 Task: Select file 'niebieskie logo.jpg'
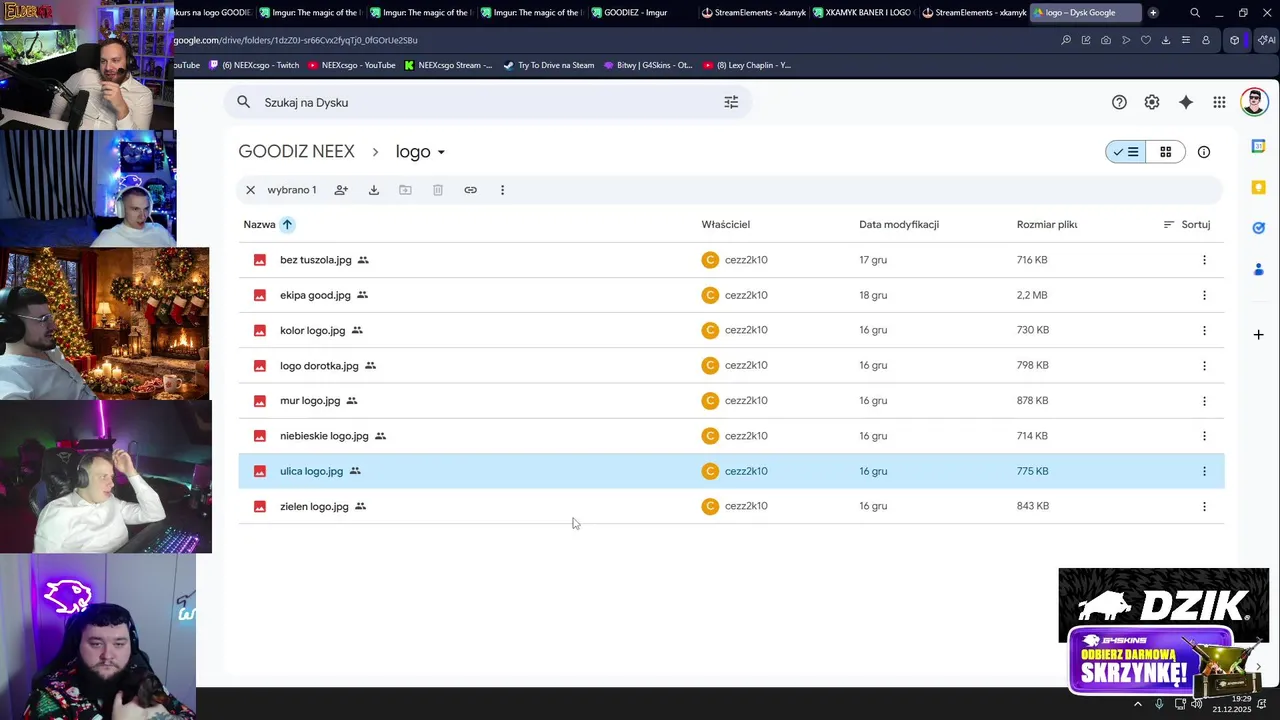(x=731, y=436)
